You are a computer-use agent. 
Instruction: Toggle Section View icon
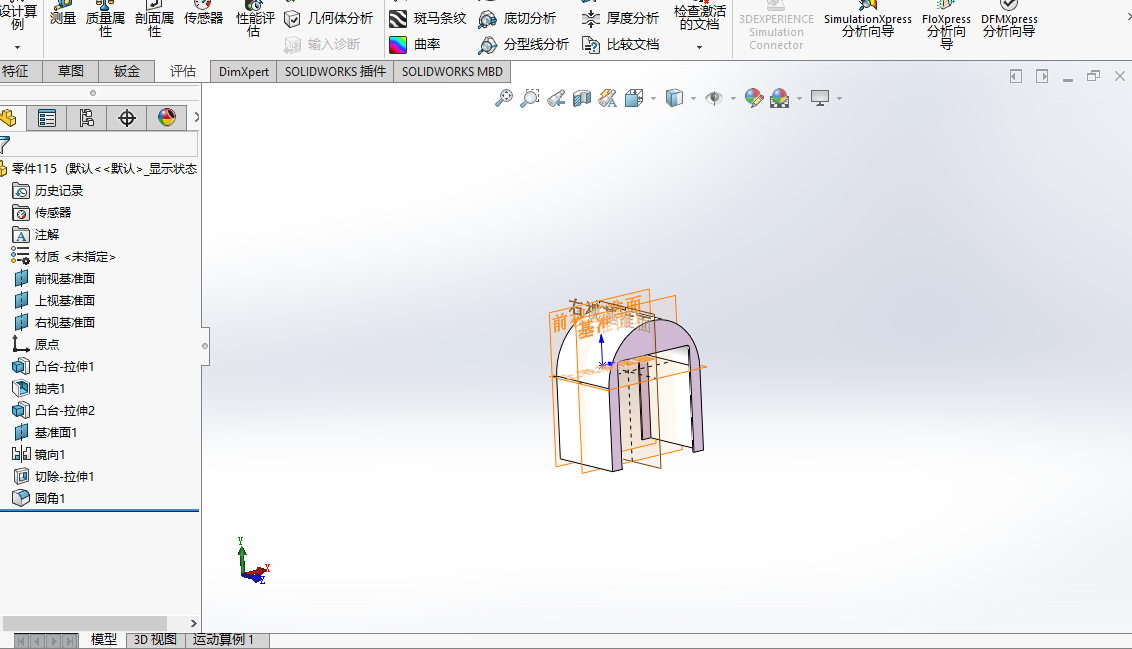pyautogui.click(x=582, y=98)
